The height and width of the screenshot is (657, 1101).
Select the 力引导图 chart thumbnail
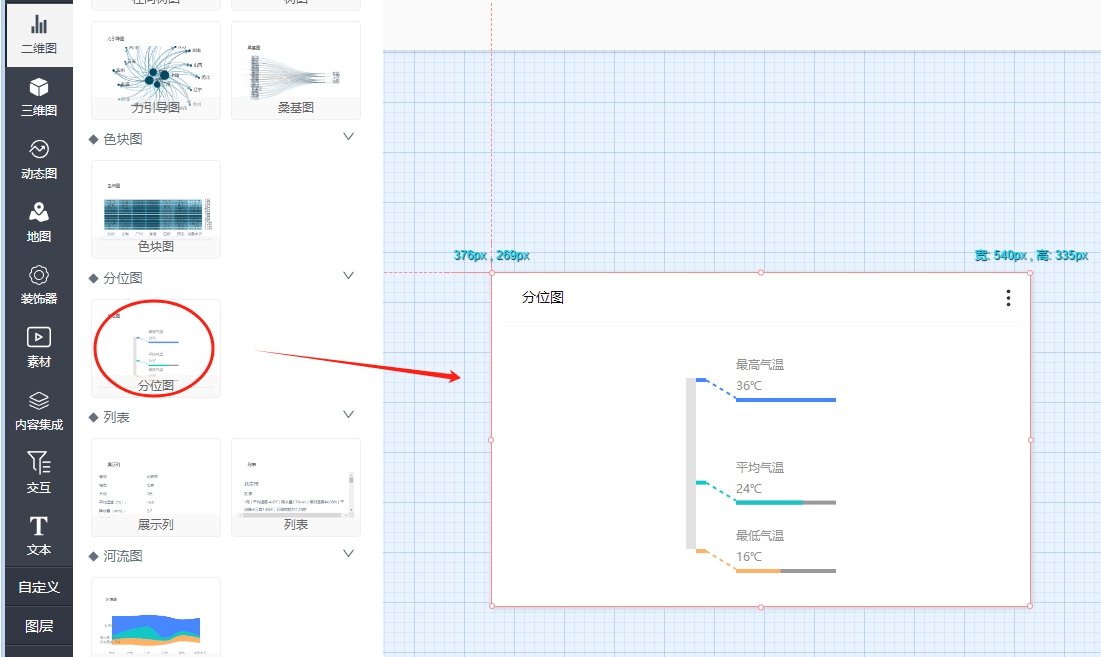tap(155, 70)
